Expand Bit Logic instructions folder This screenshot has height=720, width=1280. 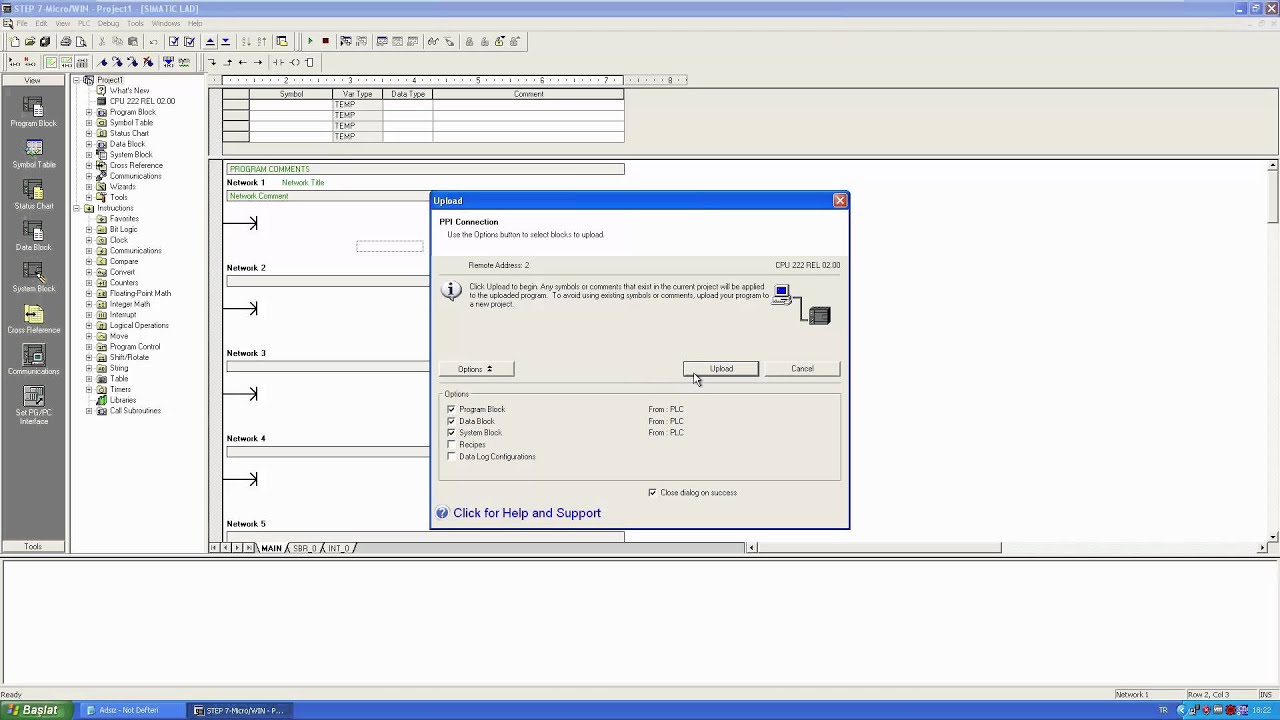(x=89, y=229)
